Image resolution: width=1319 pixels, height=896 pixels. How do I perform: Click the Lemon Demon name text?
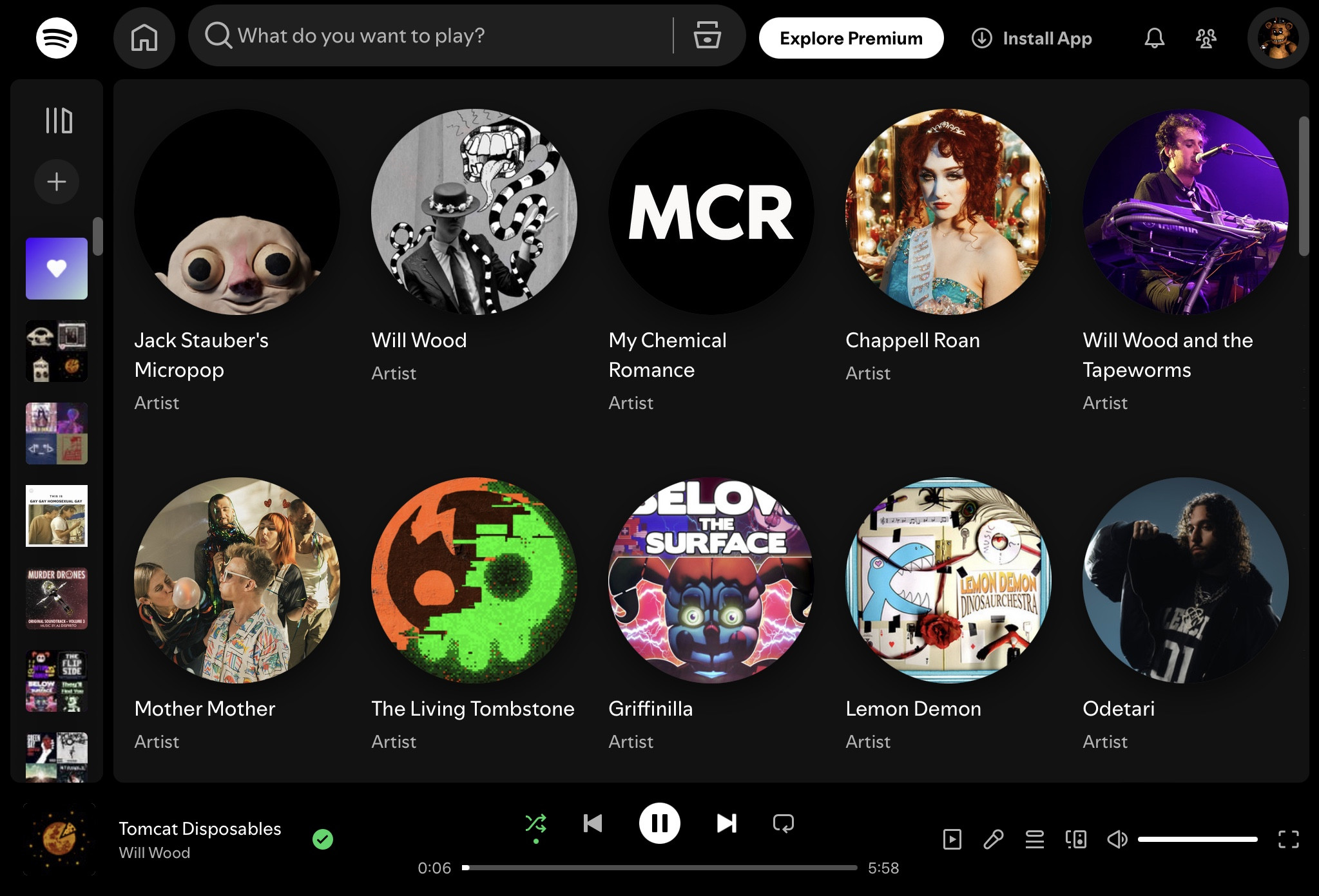coord(913,709)
